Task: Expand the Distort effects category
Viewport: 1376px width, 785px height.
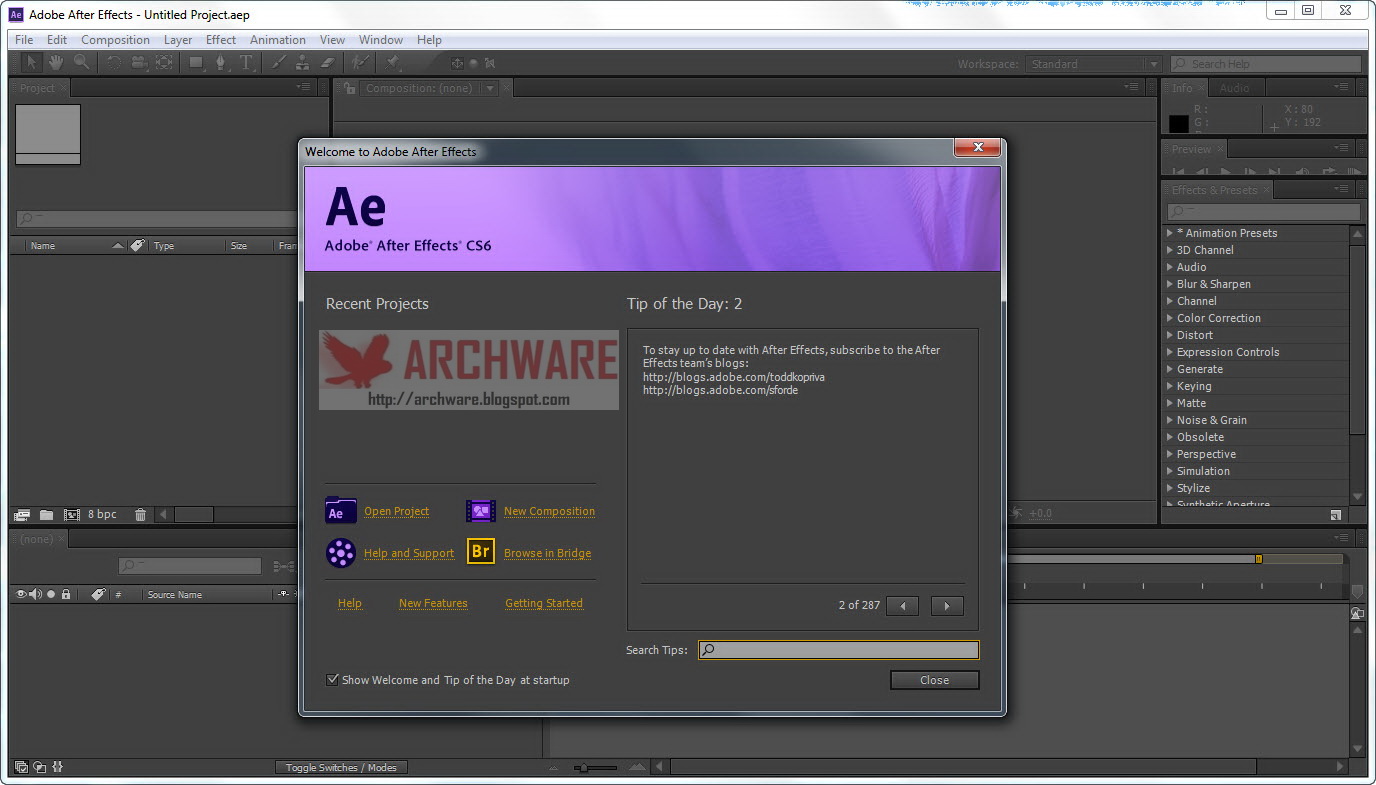Action: [x=1170, y=335]
